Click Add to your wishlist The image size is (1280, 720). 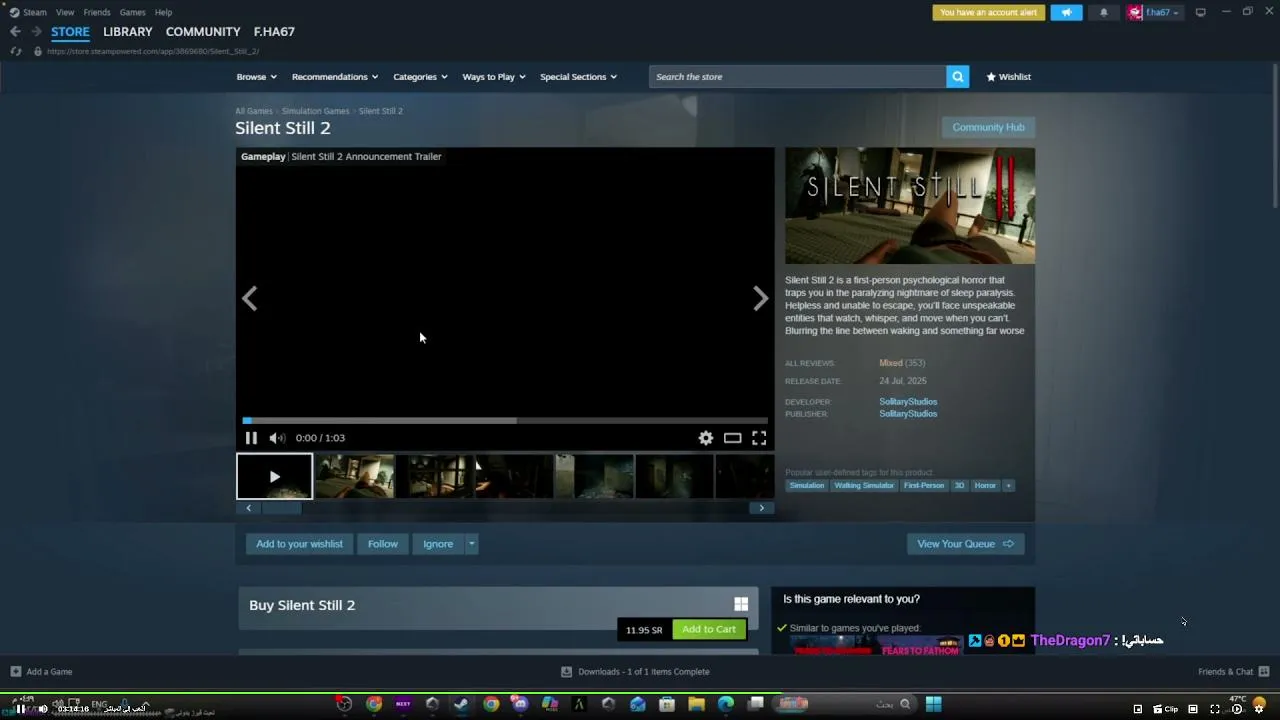(x=299, y=544)
